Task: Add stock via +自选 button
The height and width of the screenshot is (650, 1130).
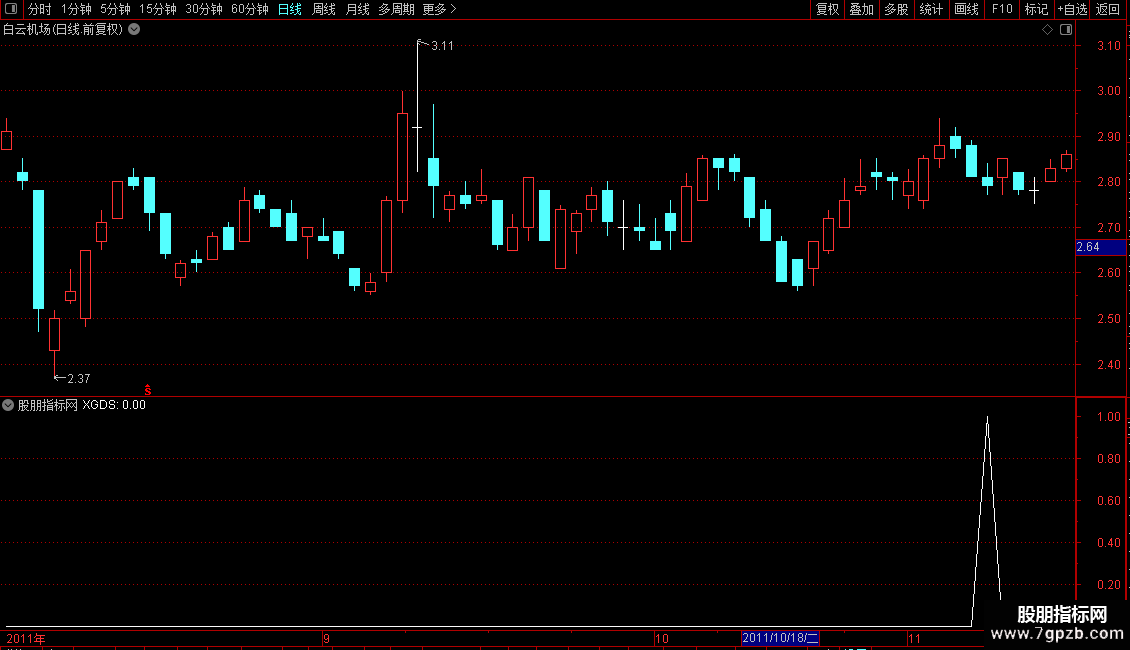Action: (x=1072, y=9)
